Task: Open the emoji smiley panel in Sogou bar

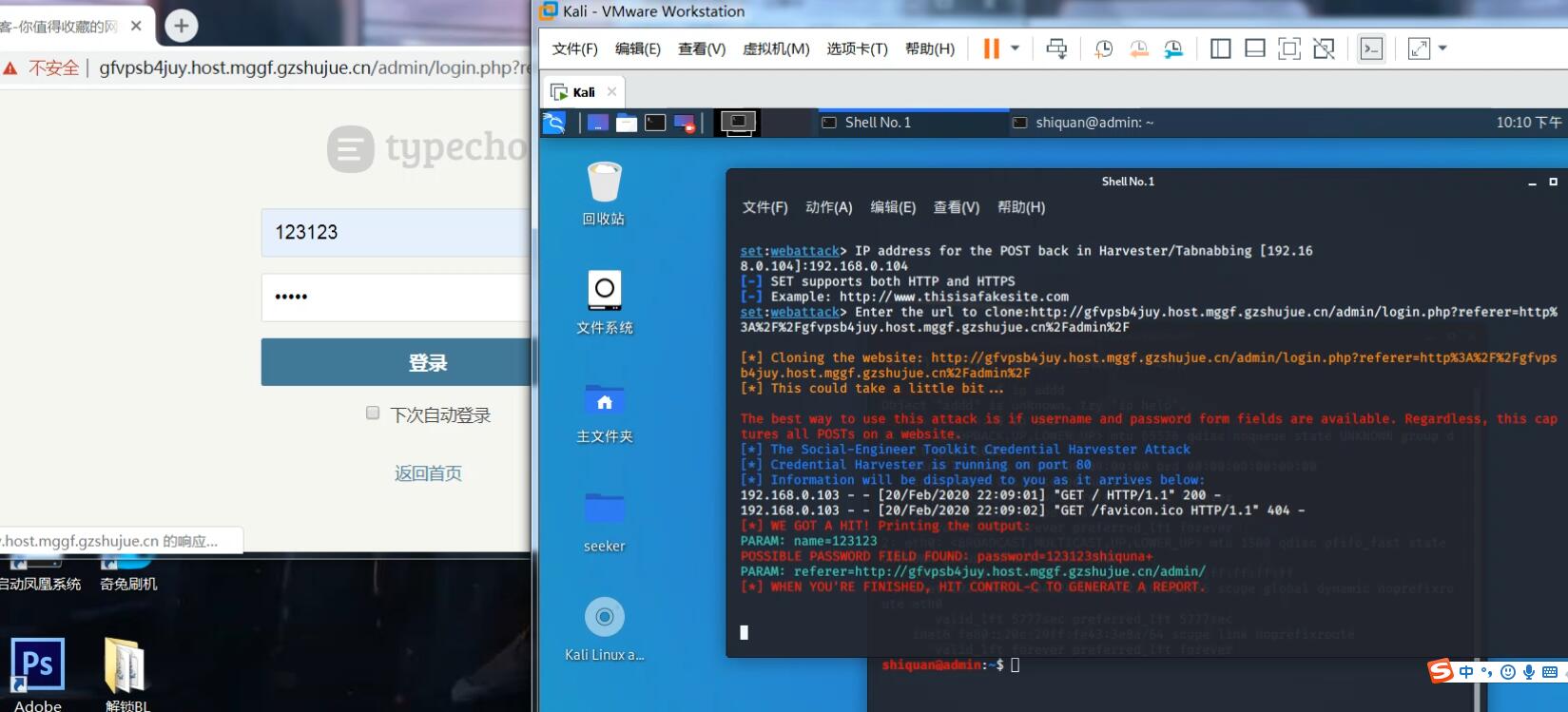Action: [x=1507, y=672]
